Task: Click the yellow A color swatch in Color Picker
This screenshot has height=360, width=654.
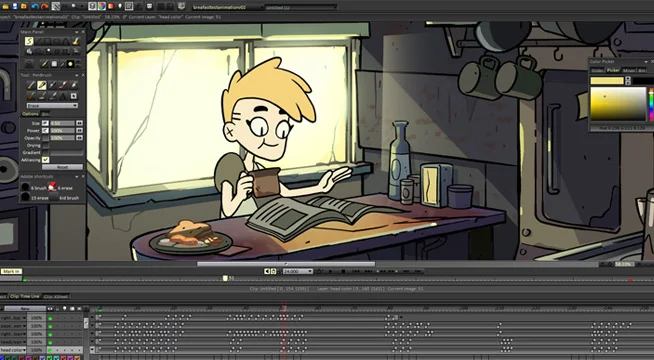Action: tap(607, 81)
